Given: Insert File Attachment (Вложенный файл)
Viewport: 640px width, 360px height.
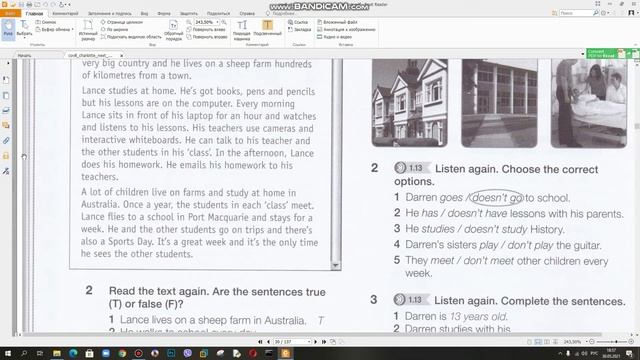Looking at the screenshot, I should point(337,22).
